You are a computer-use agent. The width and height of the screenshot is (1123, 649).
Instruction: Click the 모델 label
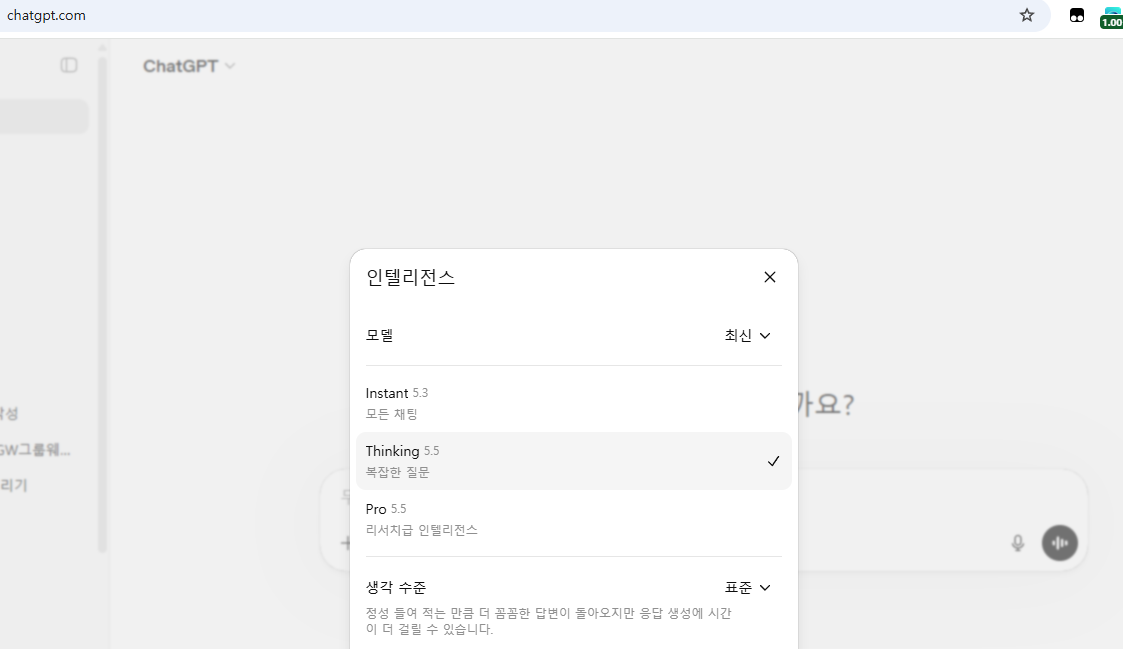click(380, 335)
